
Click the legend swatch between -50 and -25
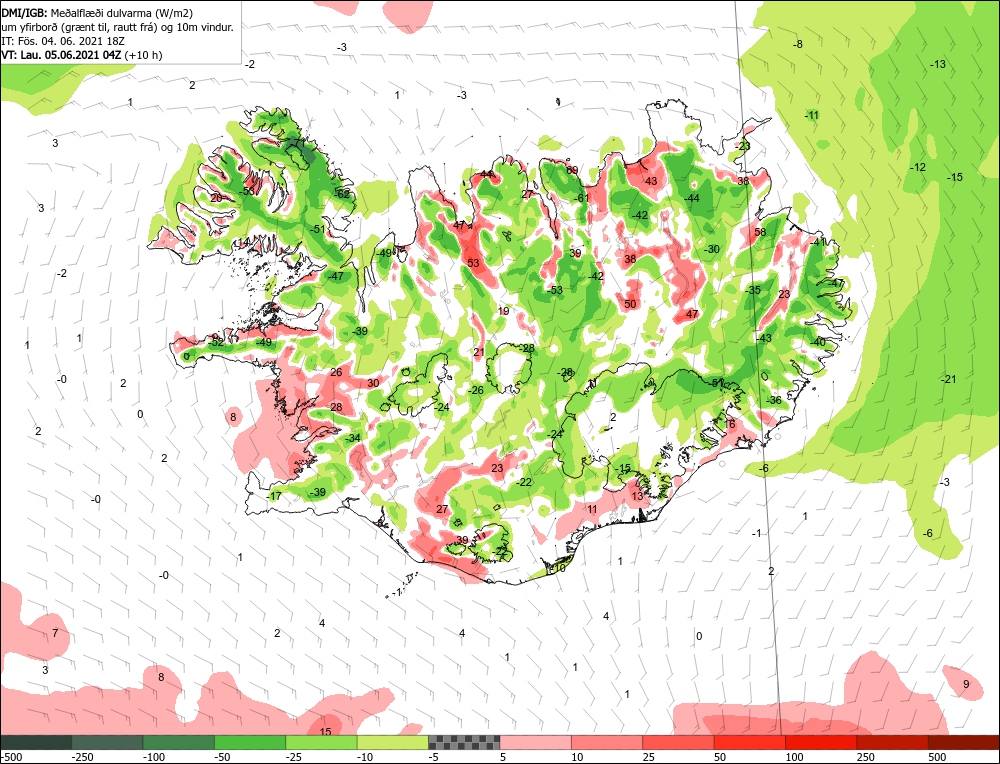[251, 742]
